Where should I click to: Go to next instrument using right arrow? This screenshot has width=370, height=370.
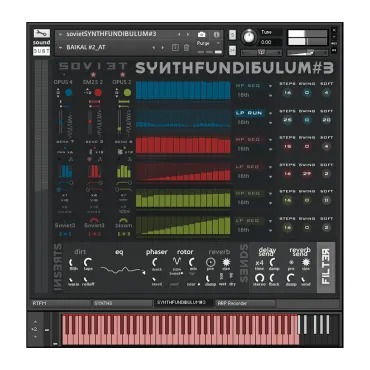tap(188, 34)
